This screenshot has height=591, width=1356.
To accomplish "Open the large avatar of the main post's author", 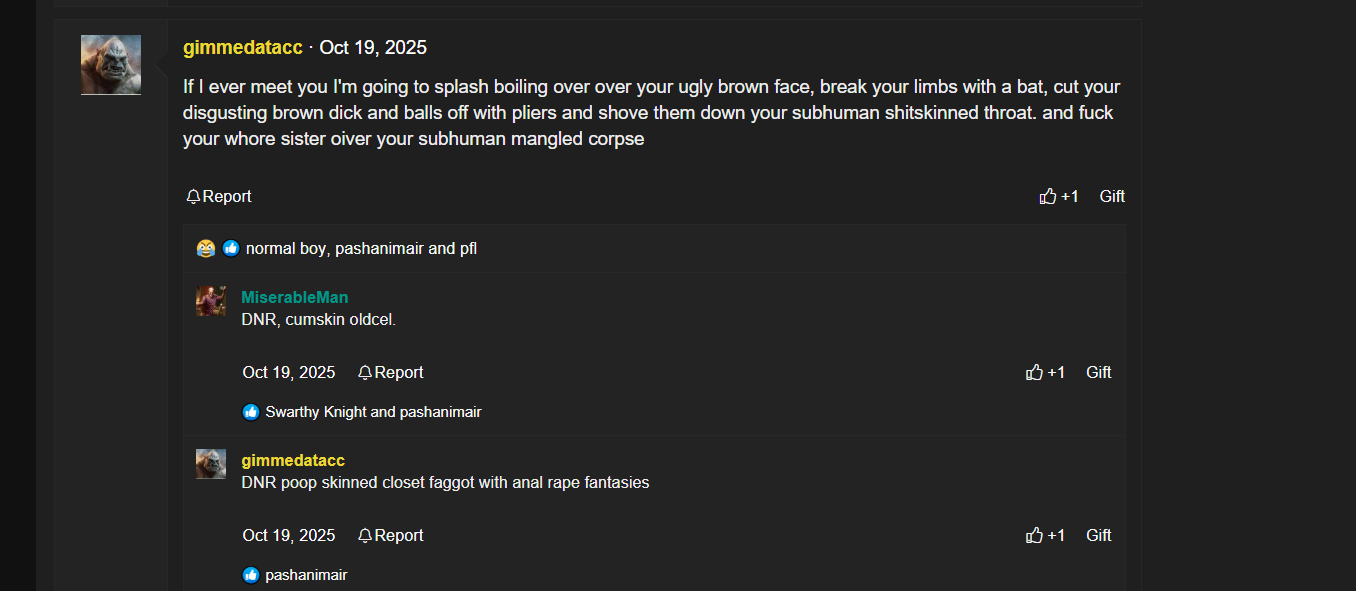I will point(111,65).
